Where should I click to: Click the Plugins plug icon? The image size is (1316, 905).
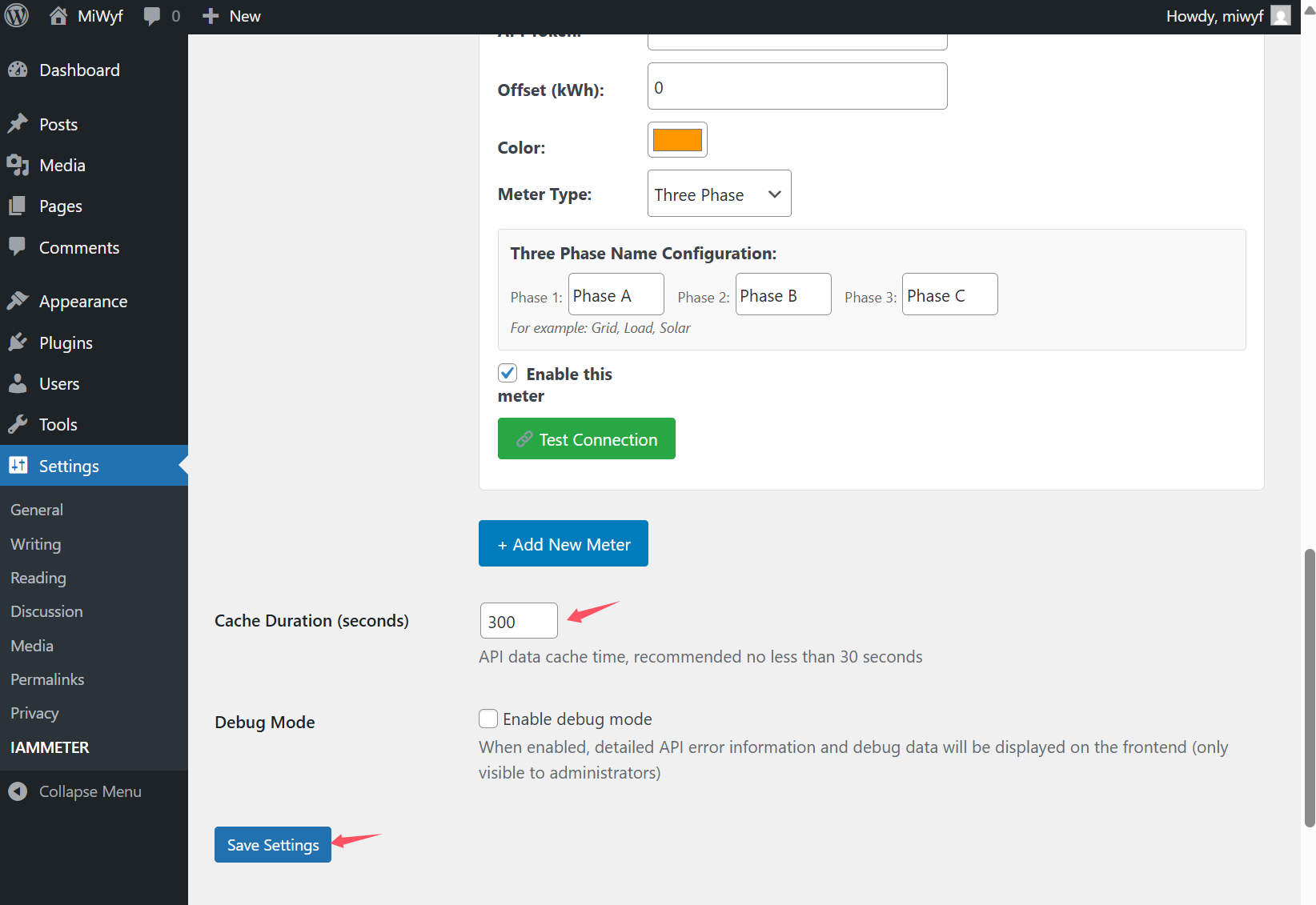18,342
